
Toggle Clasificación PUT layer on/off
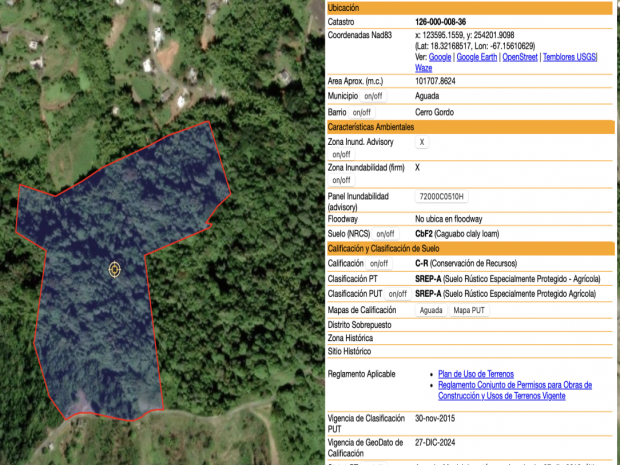397,294
